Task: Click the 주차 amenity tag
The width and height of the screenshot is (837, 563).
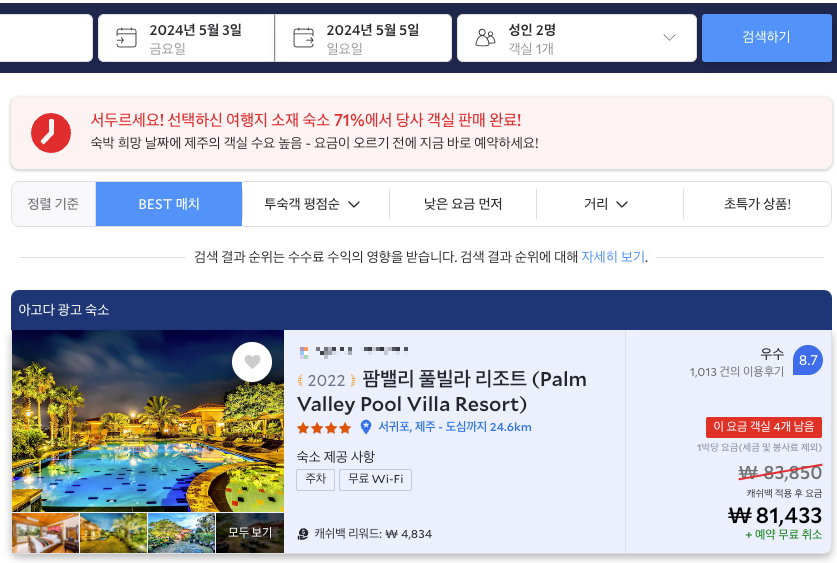Action: (x=315, y=479)
